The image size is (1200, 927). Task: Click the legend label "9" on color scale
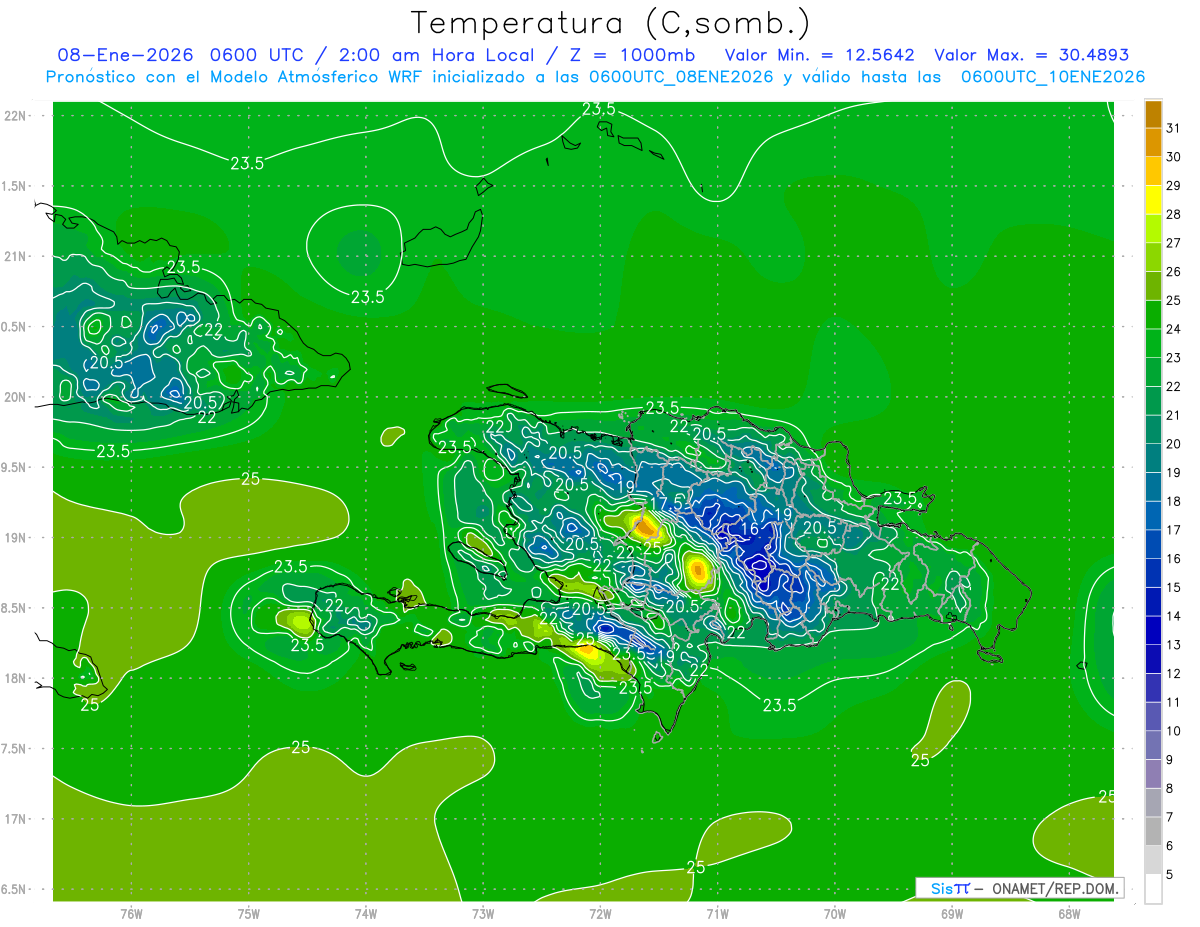(x=1170, y=760)
